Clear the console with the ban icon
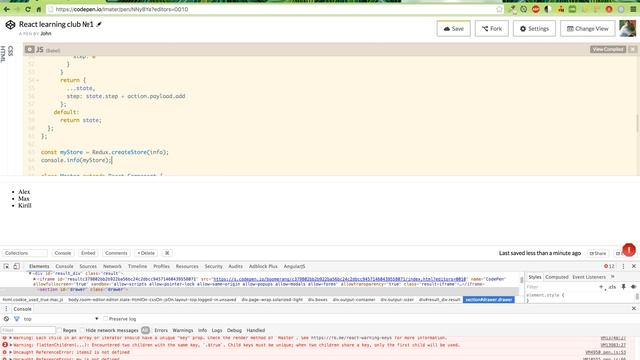This screenshot has width=640, height=360. pyautogui.click(x=6, y=319)
